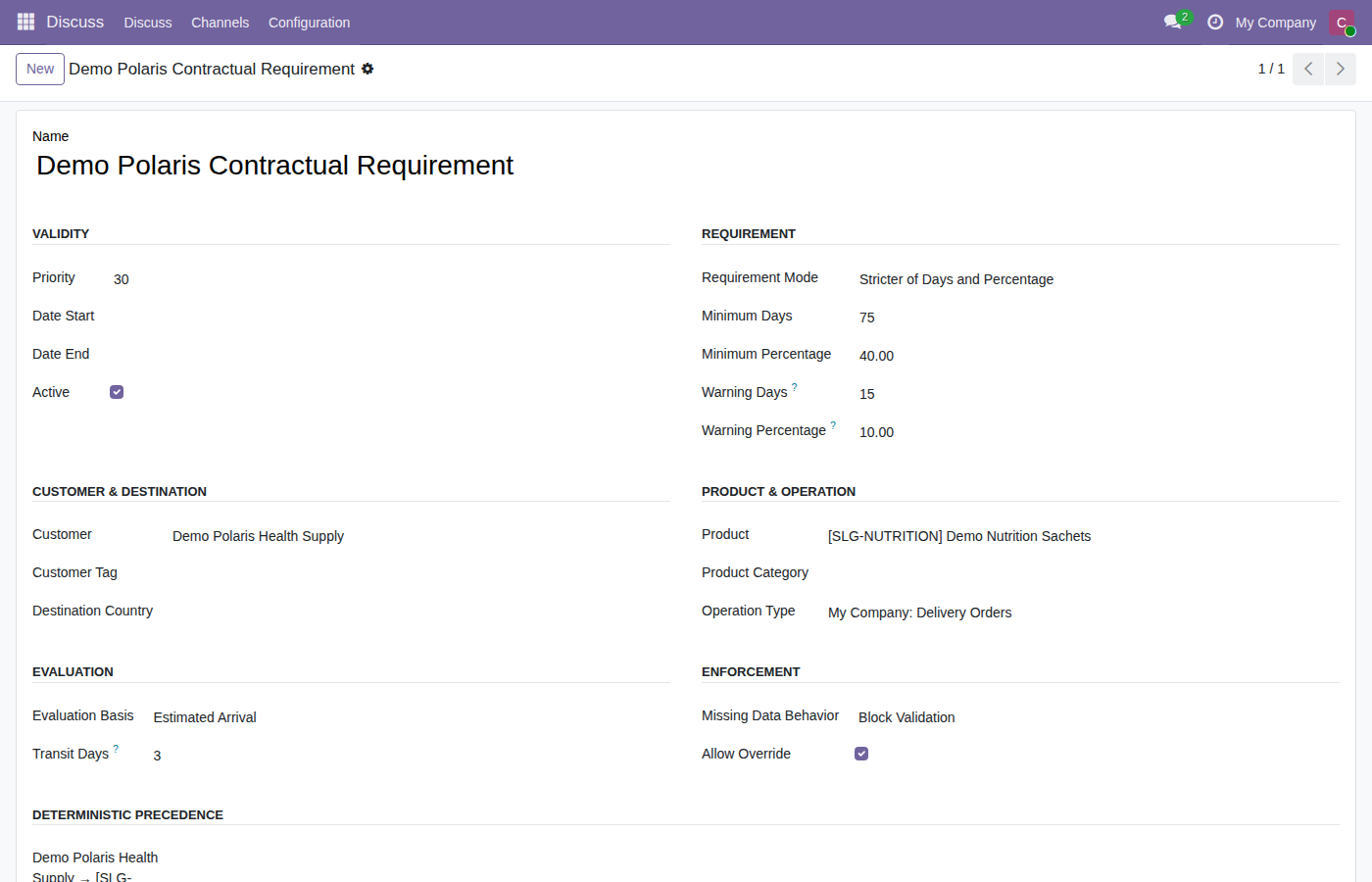Show Transit Days help tooltip icon
This screenshot has width=1372, height=882.
point(116,749)
